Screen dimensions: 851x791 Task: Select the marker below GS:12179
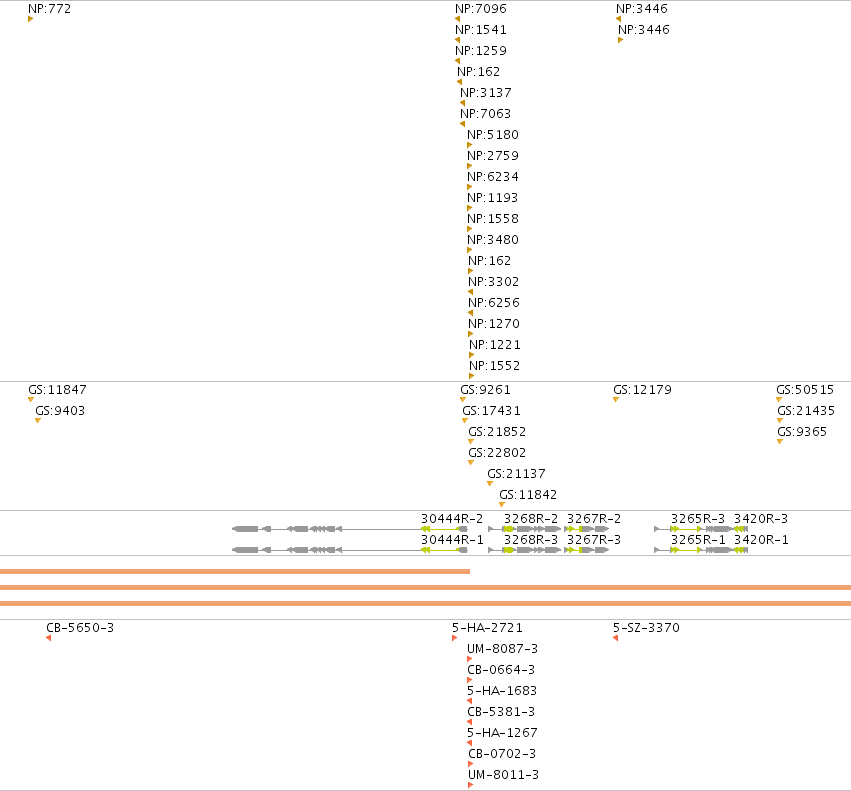616,400
